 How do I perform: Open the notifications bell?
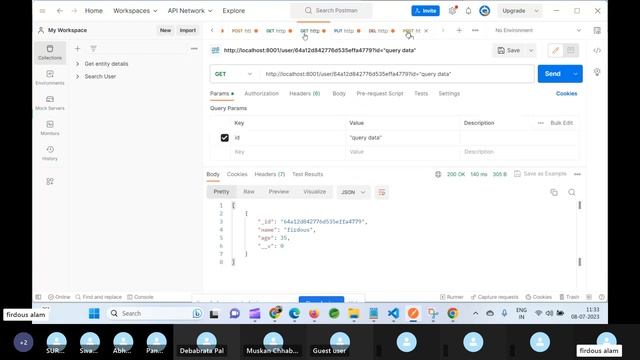point(468,11)
